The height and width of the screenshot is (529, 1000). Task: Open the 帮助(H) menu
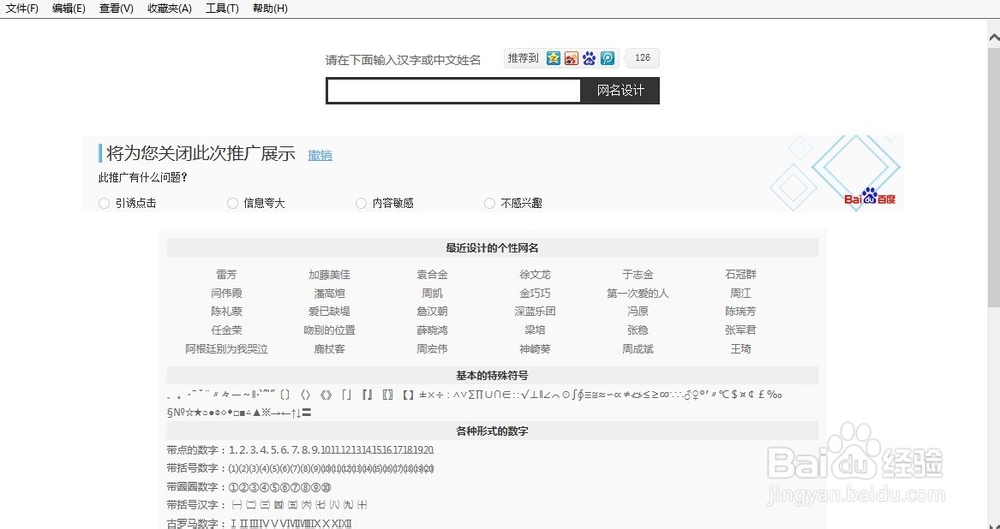tap(270, 8)
